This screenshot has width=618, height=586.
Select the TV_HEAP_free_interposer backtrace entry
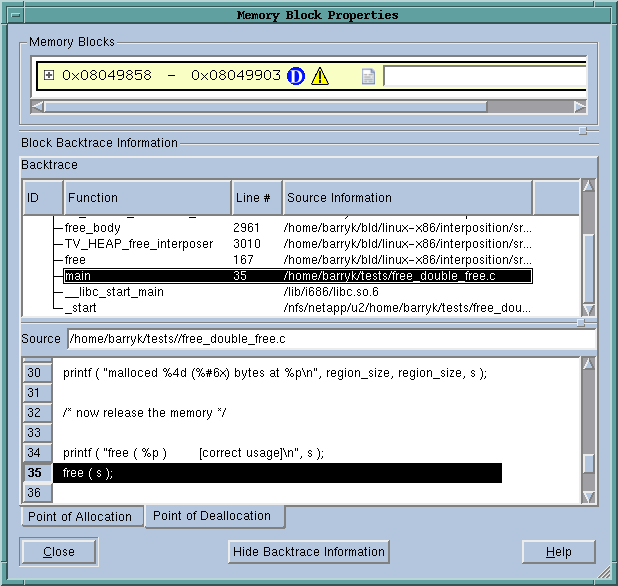[x=138, y=244]
